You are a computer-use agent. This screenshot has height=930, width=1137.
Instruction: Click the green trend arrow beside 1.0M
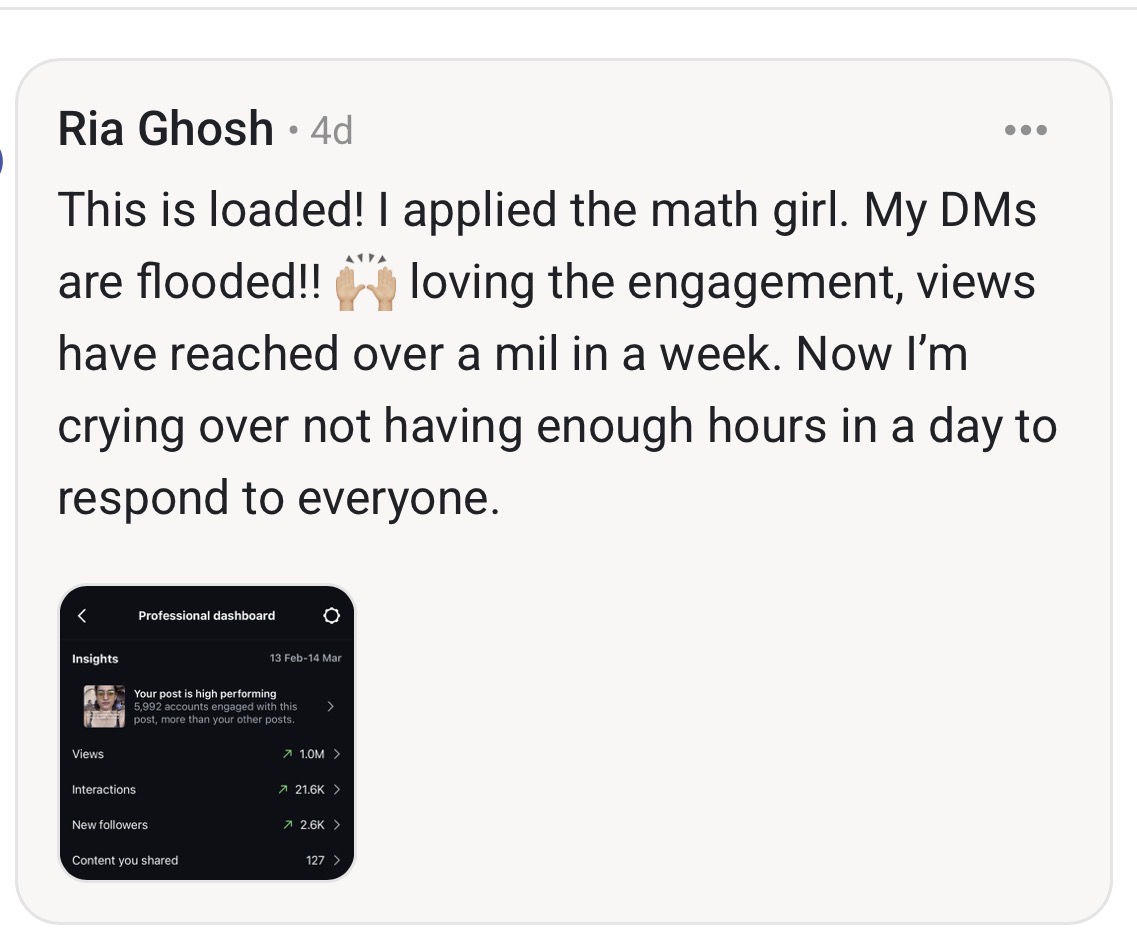pos(288,754)
